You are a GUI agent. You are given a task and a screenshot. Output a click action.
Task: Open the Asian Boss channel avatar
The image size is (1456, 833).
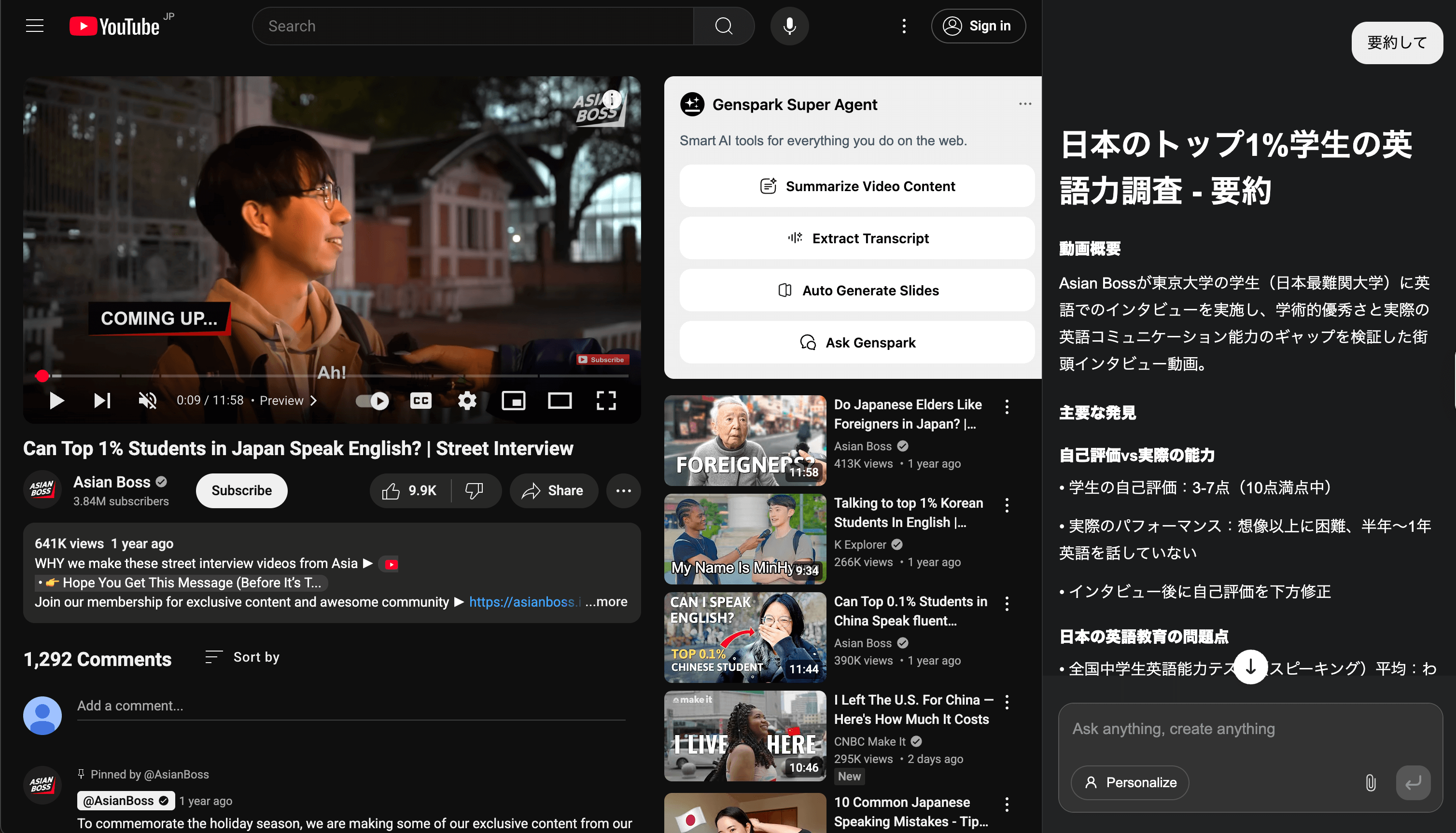(42, 490)
